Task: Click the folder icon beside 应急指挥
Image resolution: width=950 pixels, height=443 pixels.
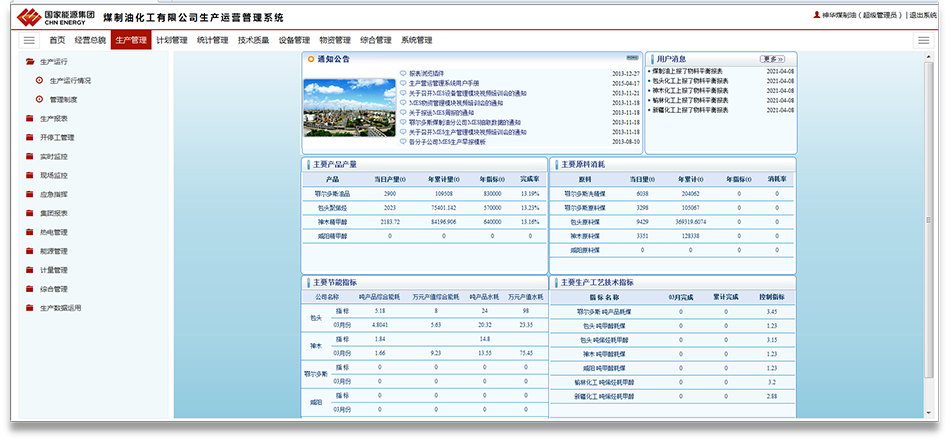Action: pyautogui.click(x=30, y=195)
